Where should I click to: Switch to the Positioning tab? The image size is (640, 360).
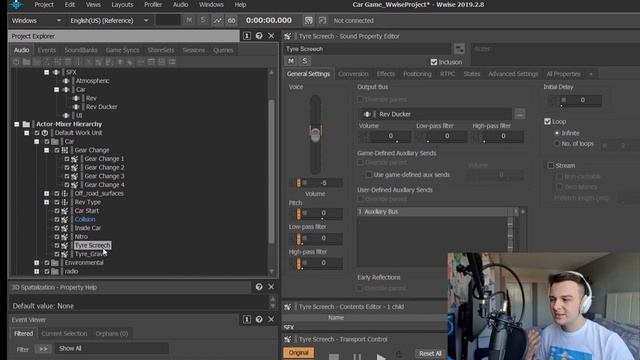(x=417, y=74)
